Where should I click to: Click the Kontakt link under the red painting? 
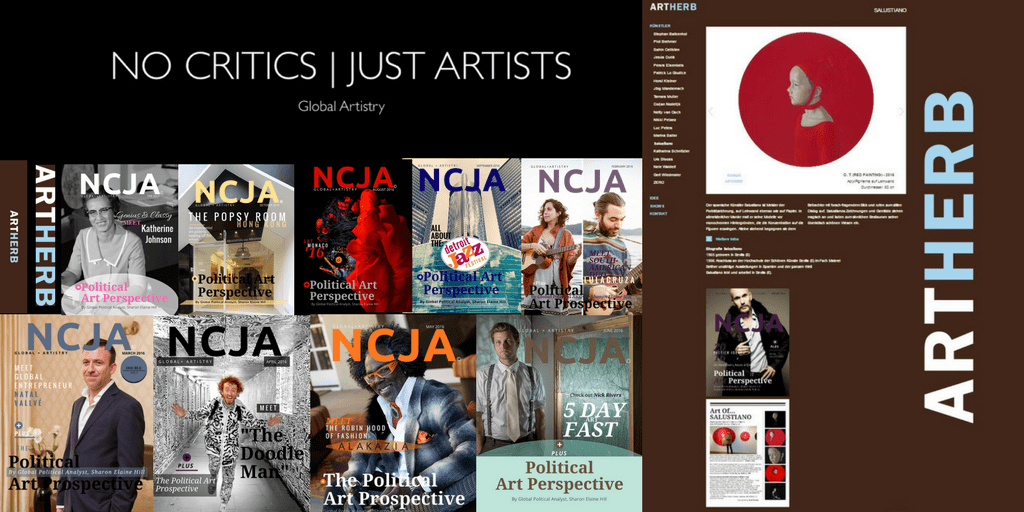733,175
